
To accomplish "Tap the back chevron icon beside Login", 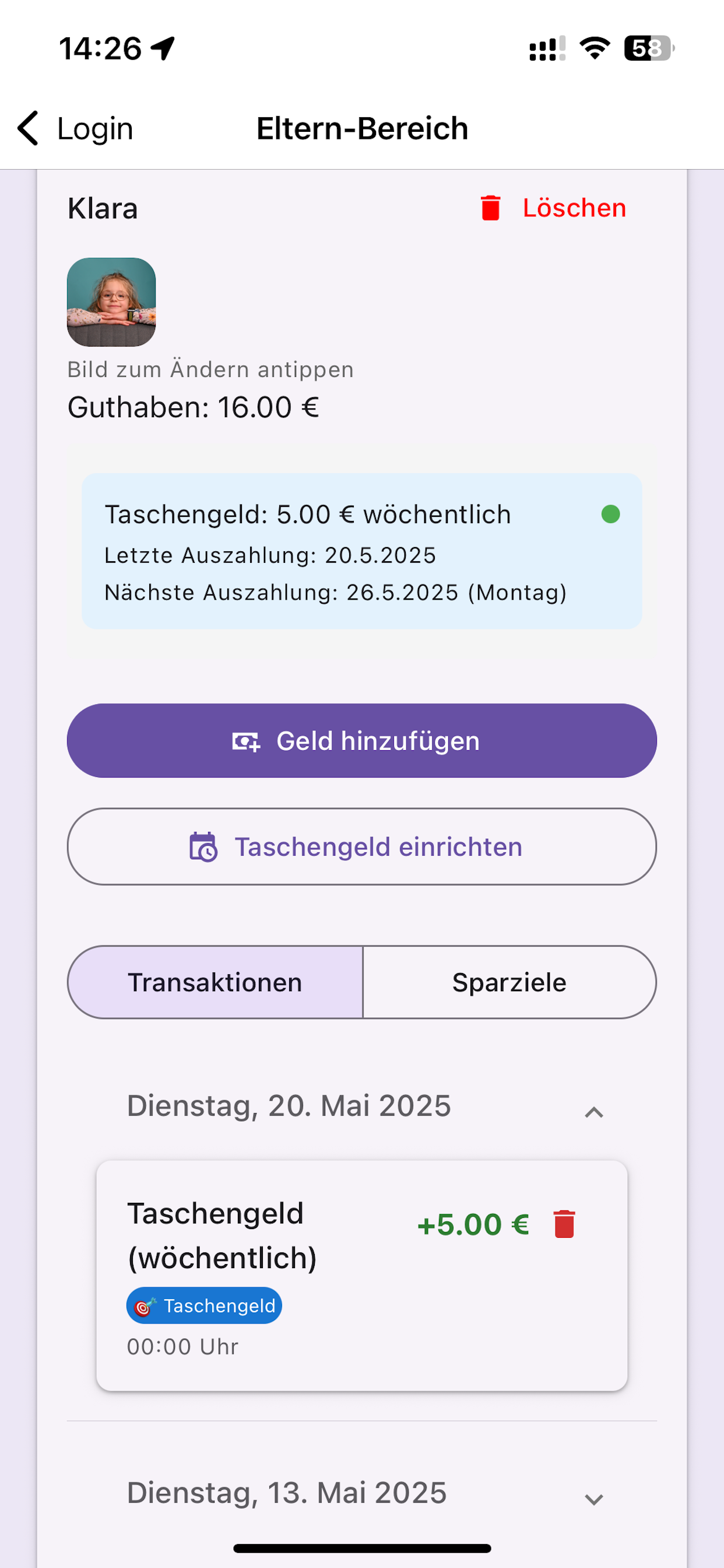I will point(28,128).
